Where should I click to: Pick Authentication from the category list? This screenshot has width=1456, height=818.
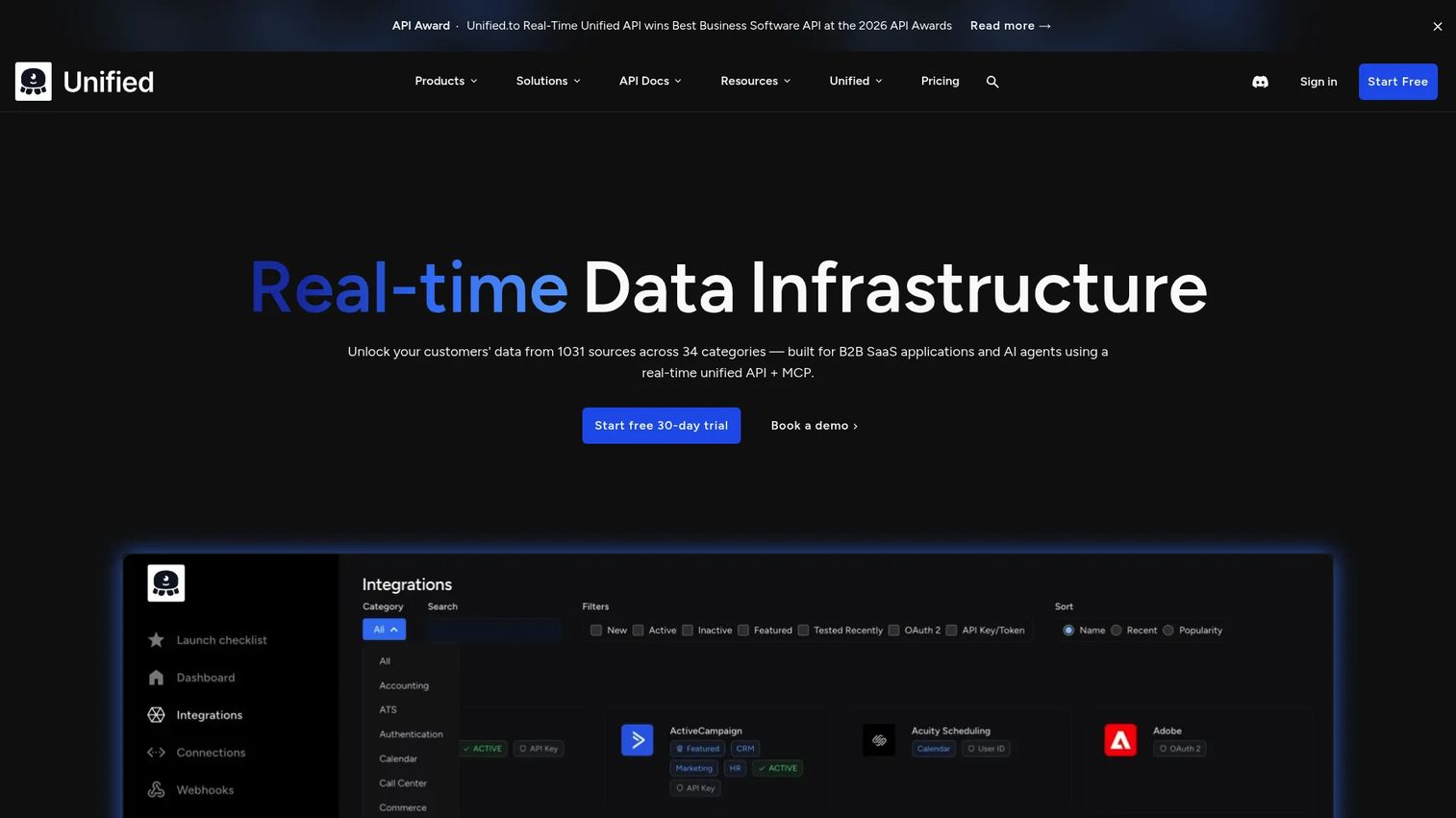point(411,734)
